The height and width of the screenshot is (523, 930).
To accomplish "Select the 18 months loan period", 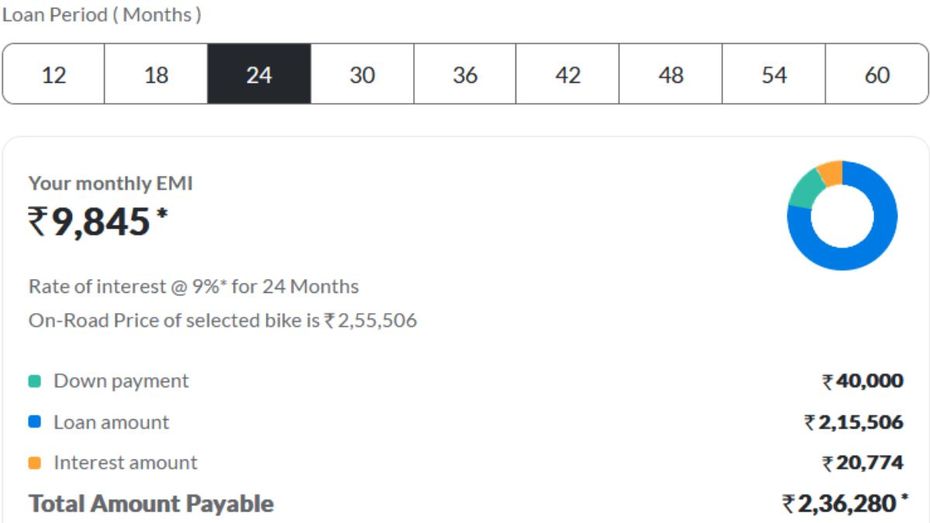I will (156, 74).
